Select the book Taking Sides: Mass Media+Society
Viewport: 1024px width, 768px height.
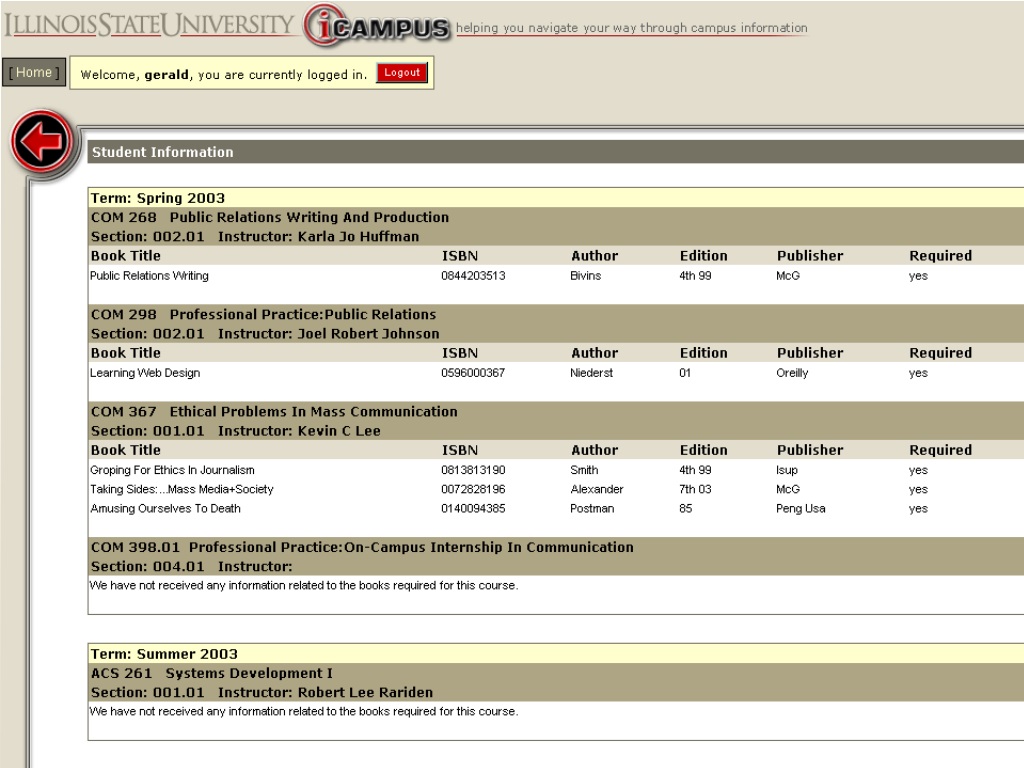pyautogui.click(x=182, y=489)
